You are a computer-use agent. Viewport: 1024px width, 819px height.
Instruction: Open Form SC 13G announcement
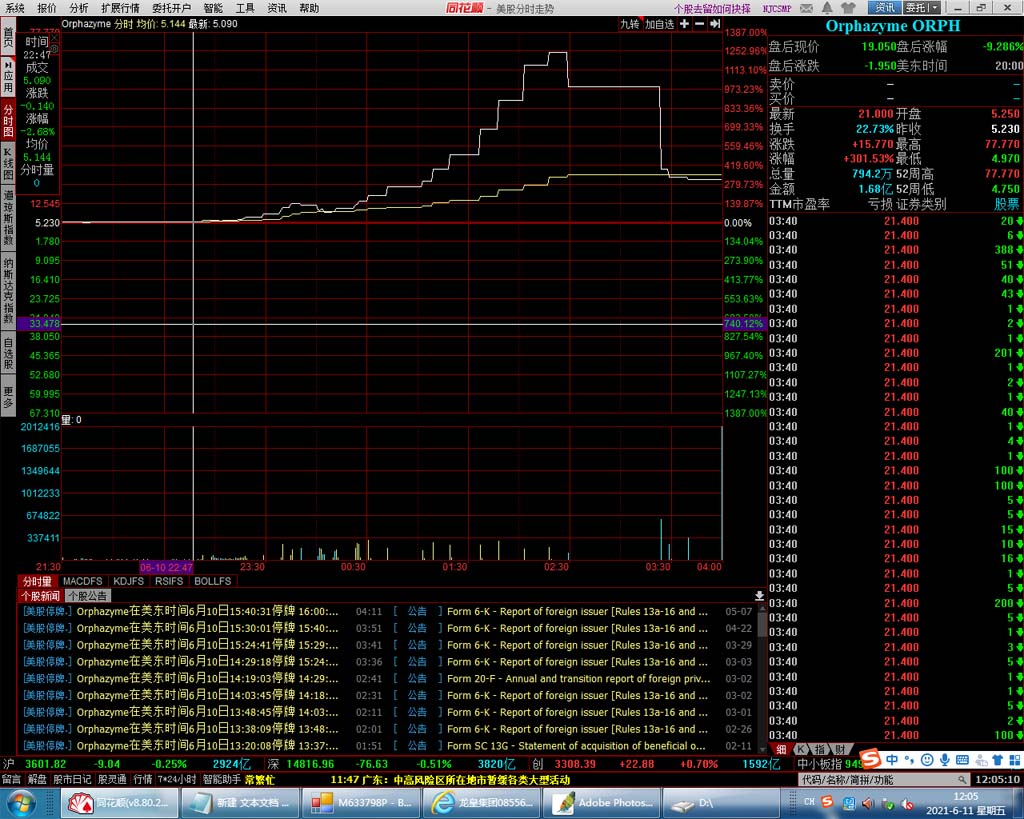(x=576, y=746)
